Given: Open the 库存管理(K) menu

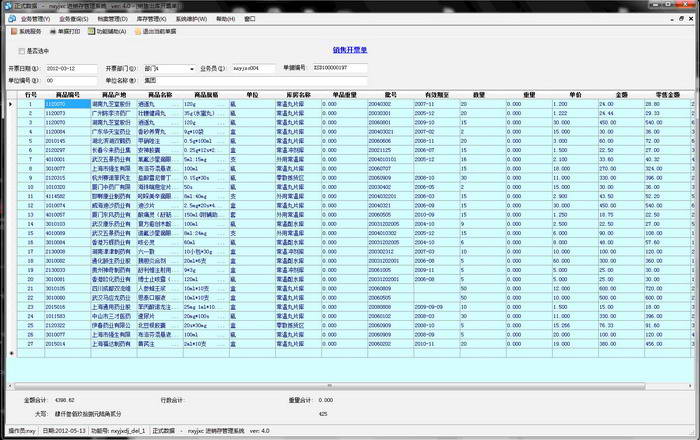Looking at the screenshot, I should [151, 19].
